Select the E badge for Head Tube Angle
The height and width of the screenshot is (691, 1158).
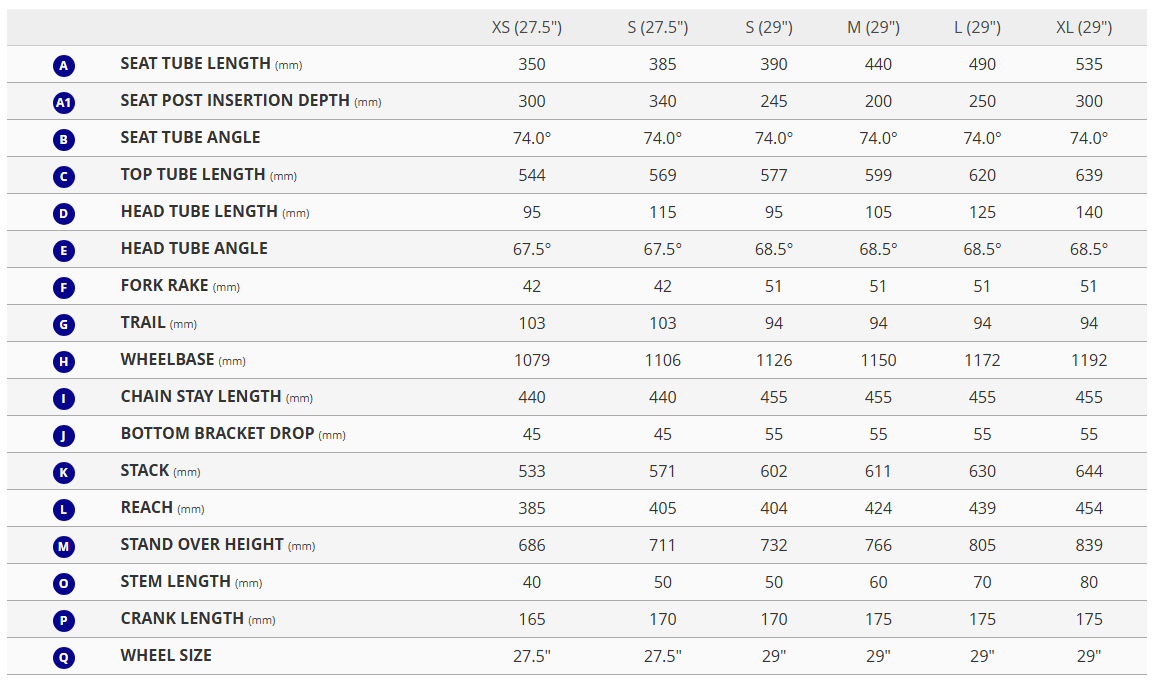64,250
